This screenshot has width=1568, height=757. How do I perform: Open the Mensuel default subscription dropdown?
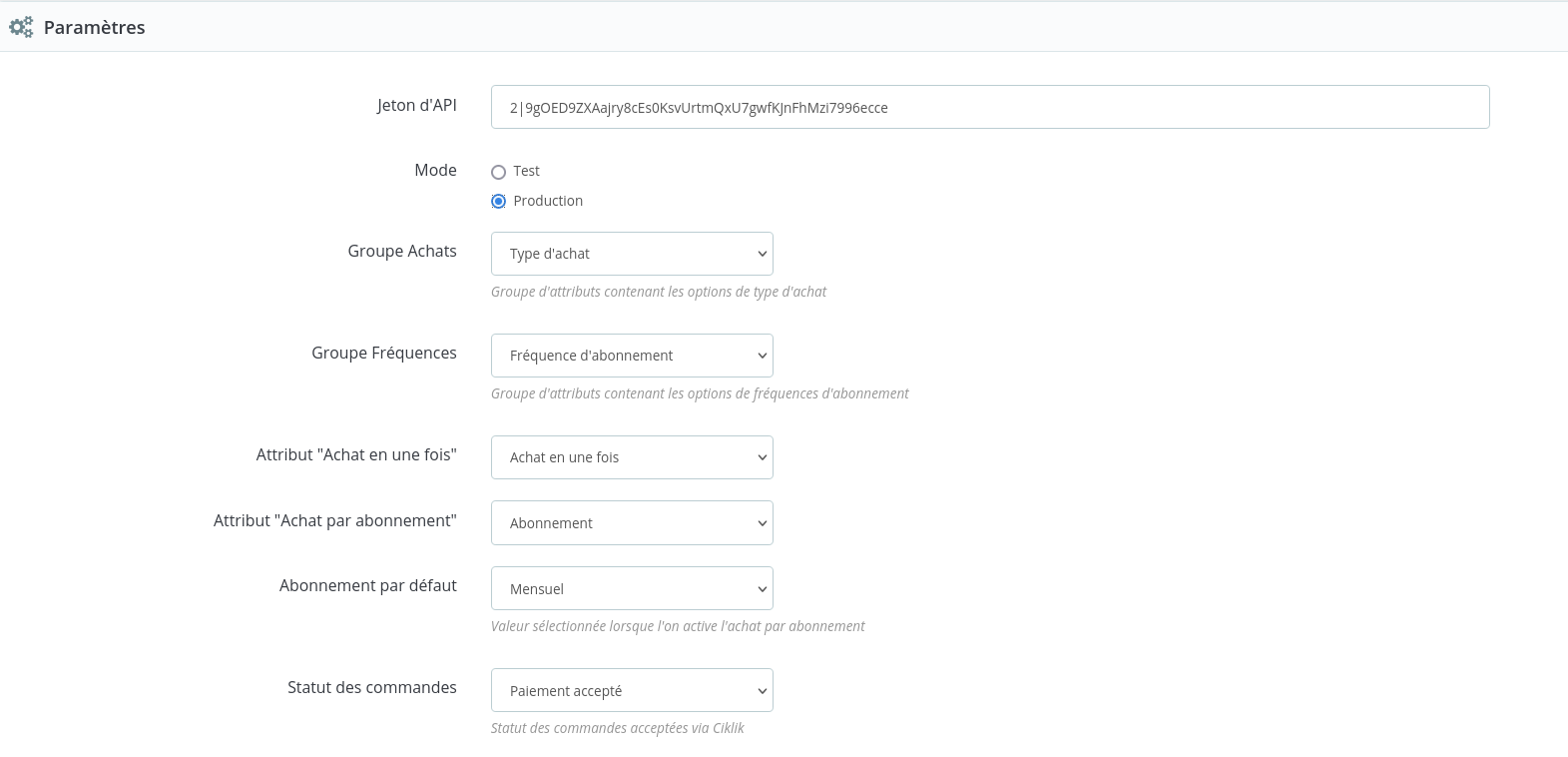(632, 589)
